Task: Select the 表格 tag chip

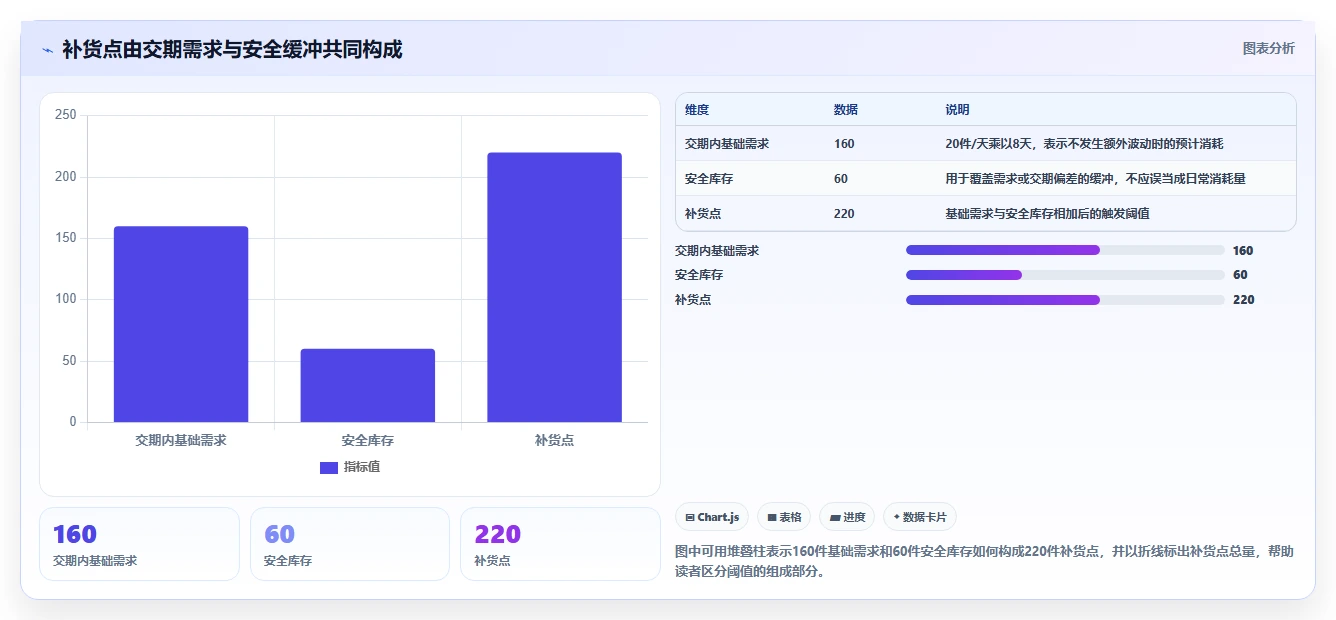Action: point(784,517)
